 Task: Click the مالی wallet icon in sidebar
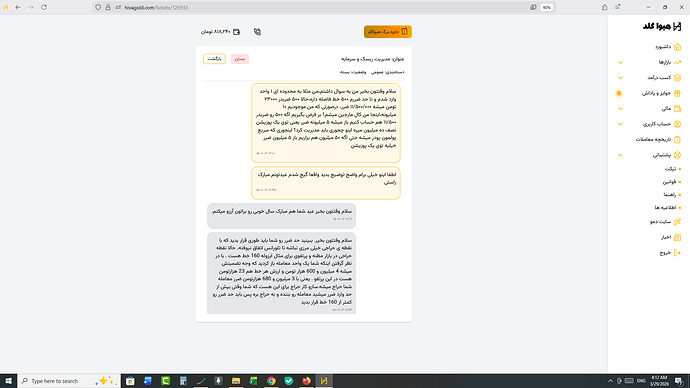pyautogui.click(x=677, y=109)
